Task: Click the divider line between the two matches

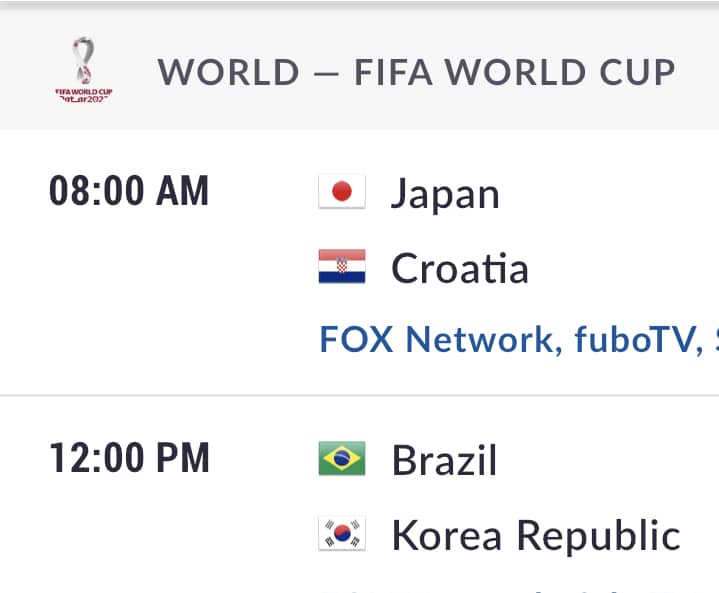Action: pyautogui.click(x=360, y=395)
